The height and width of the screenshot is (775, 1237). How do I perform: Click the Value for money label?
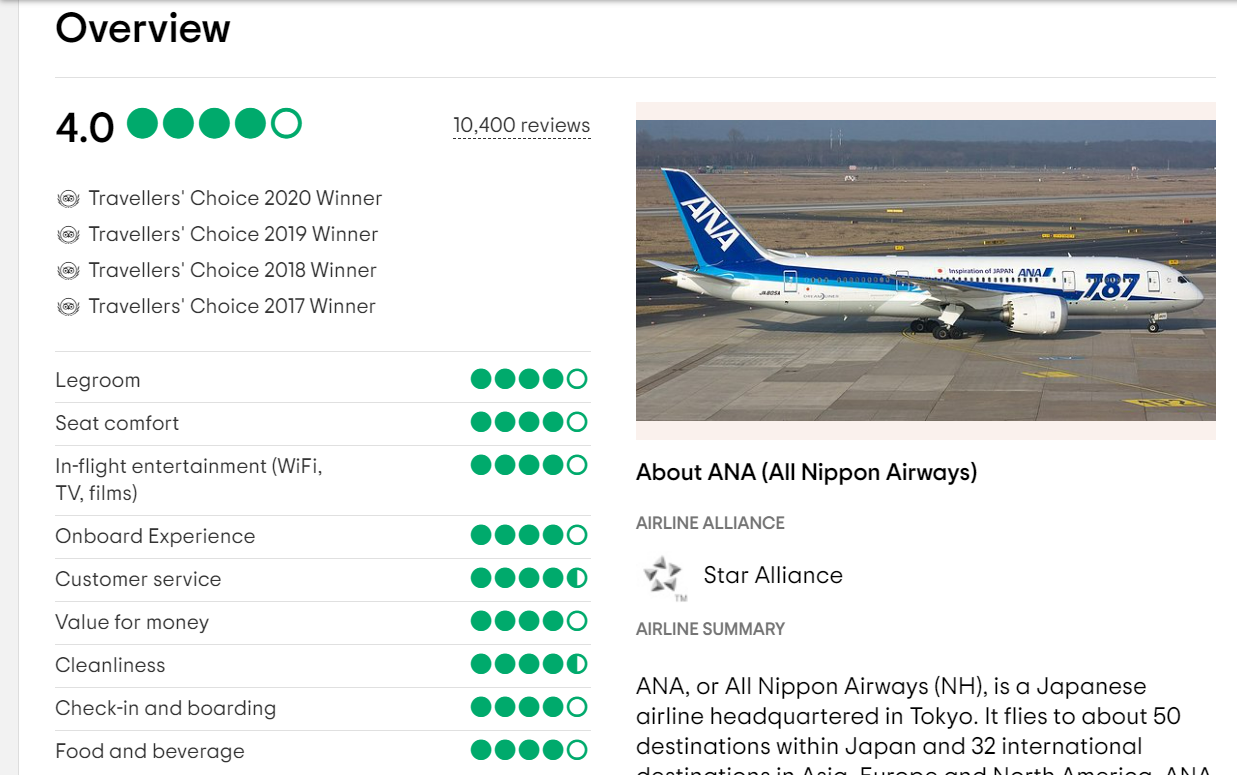coord(132,622)
